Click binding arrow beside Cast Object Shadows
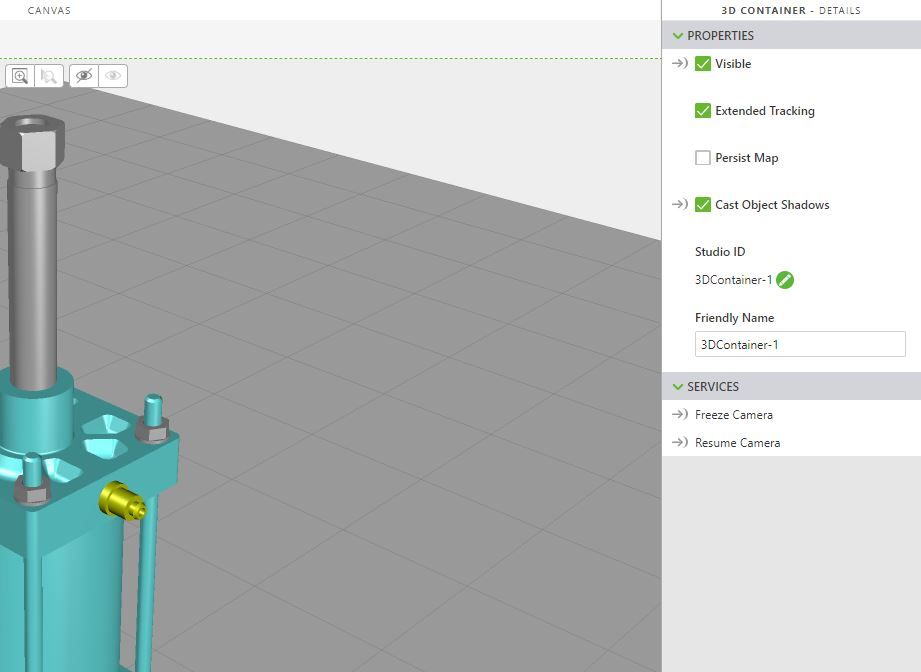 (x=680, y=205)
